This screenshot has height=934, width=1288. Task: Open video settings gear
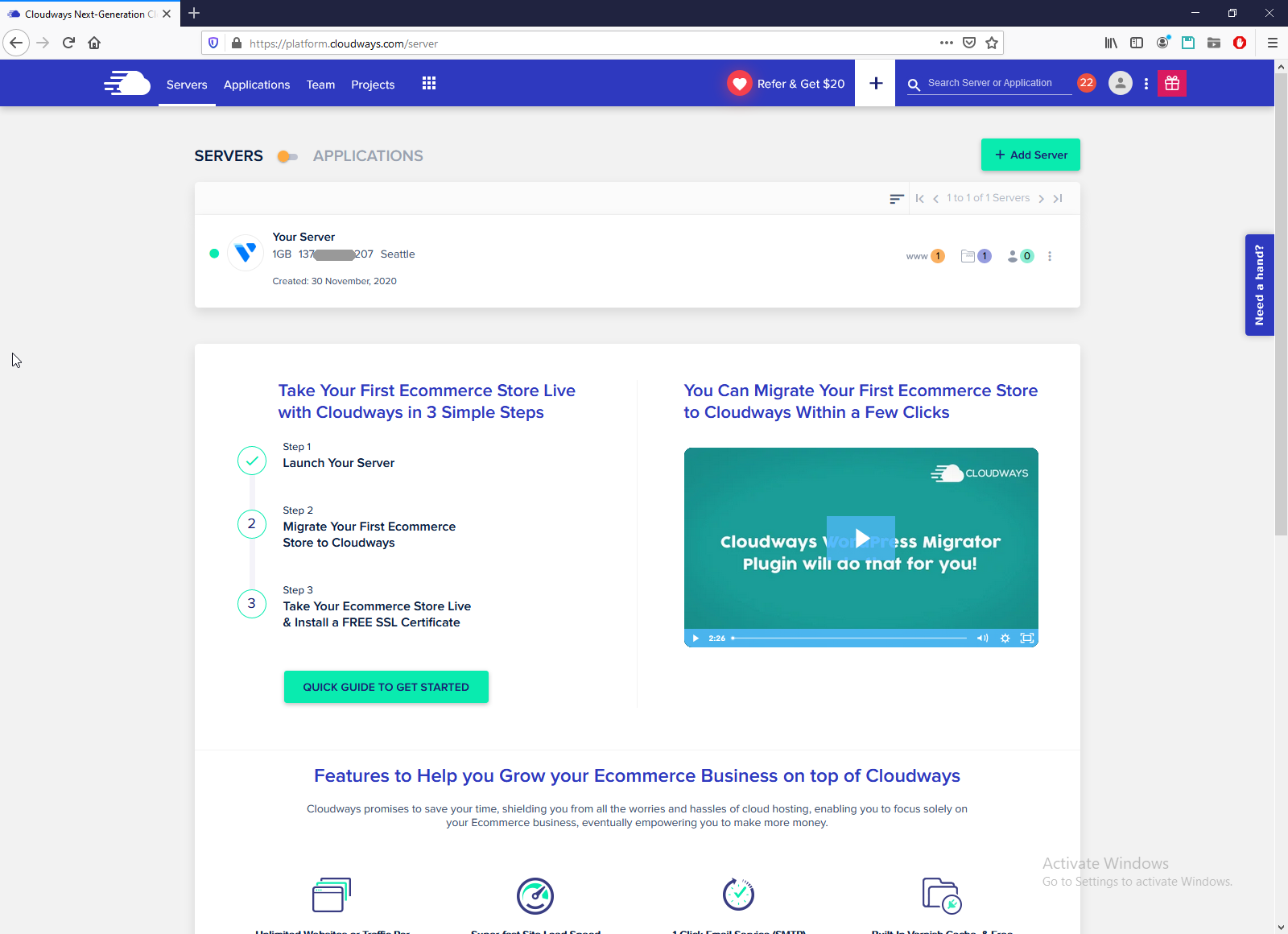pyautogui.click(x=1005, y=638)
